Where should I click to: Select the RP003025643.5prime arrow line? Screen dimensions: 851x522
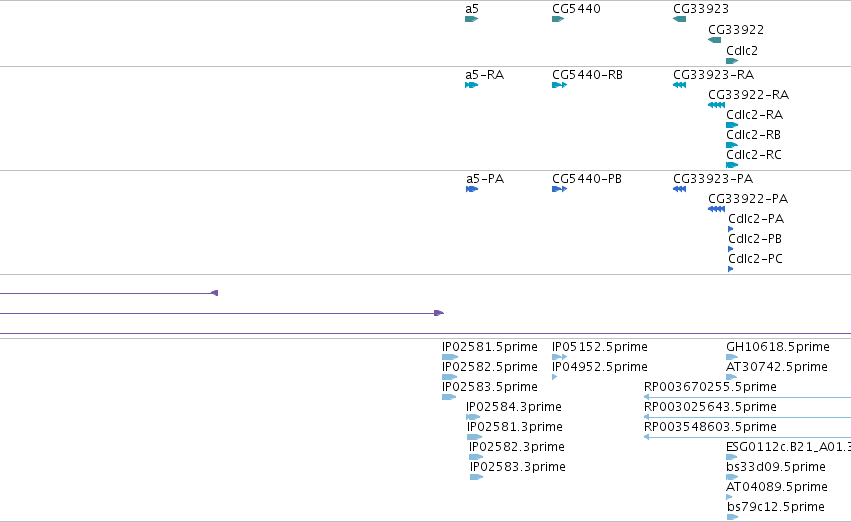click(x=747, y=417)
